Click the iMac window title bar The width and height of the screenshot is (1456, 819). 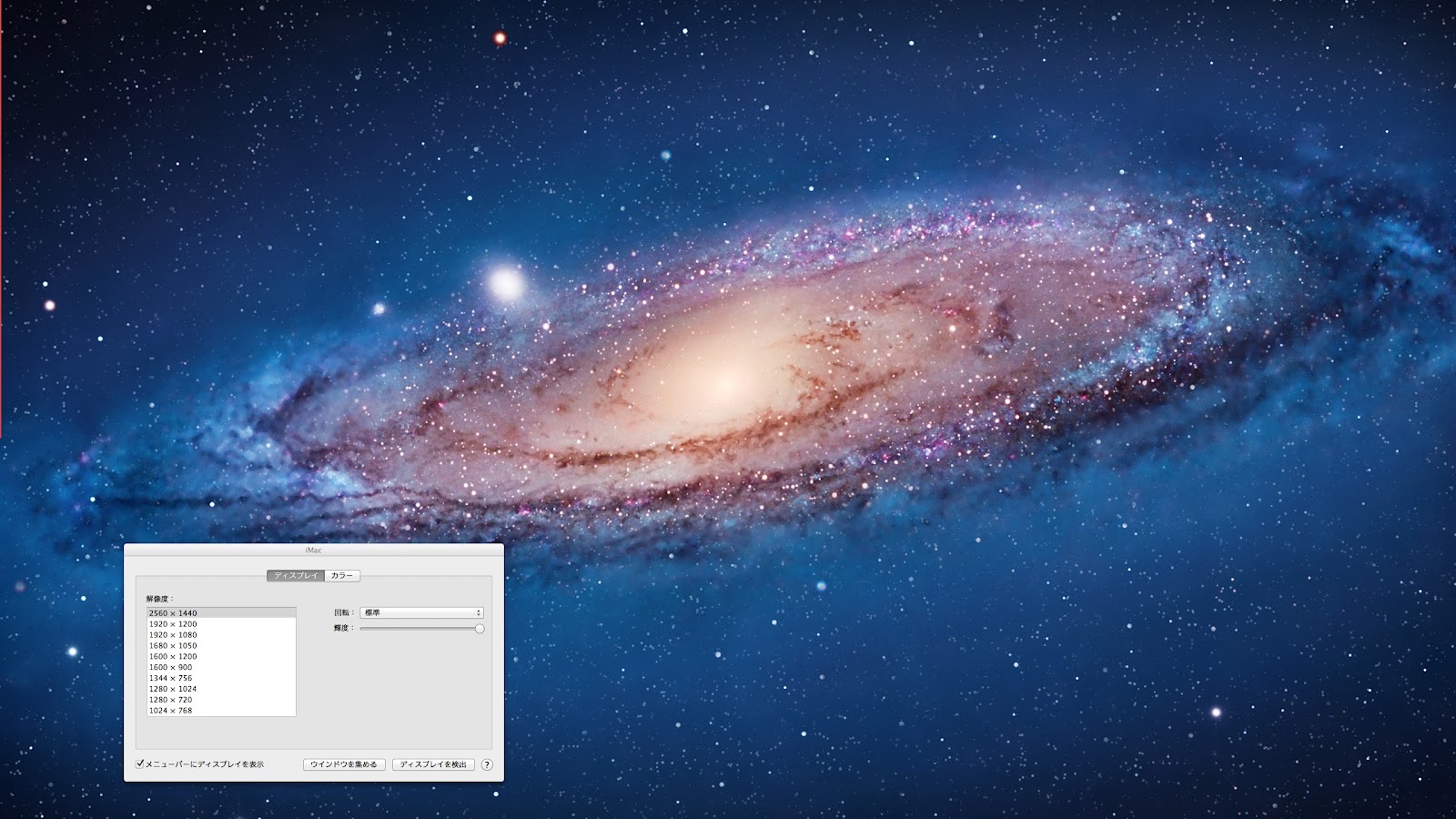click(314, 551)
